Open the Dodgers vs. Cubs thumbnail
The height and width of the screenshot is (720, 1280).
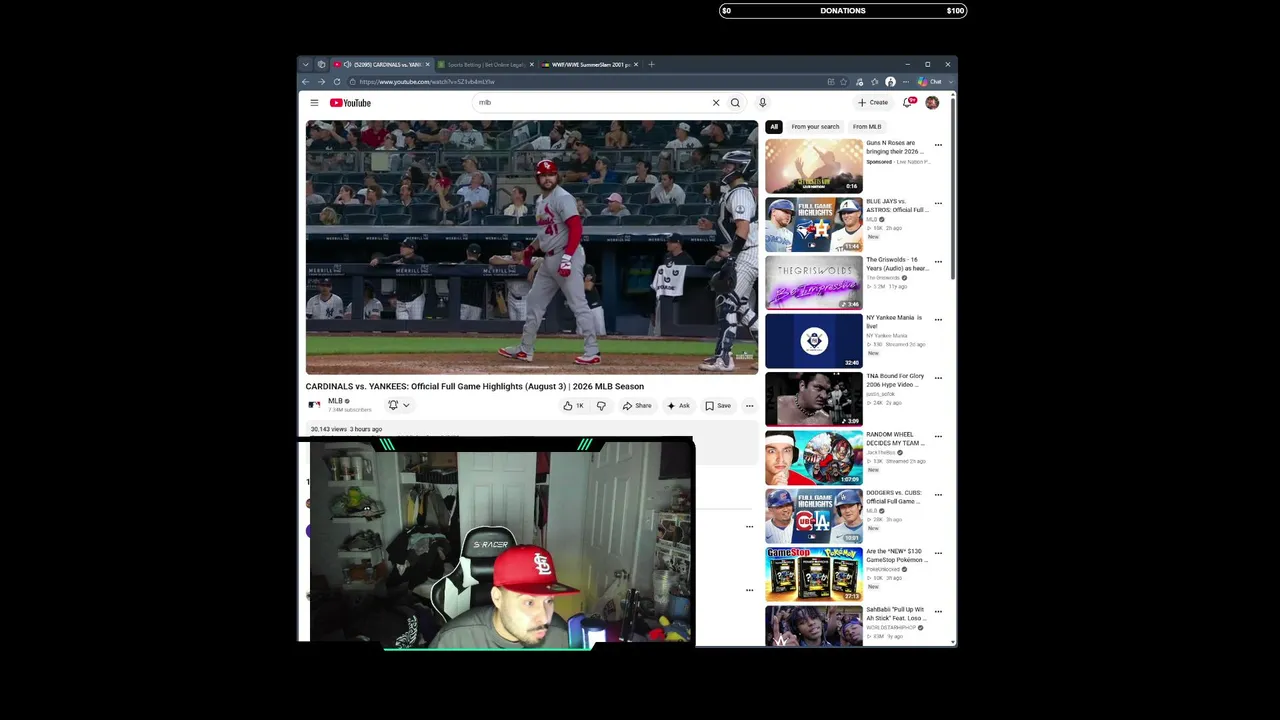(814, 516)
